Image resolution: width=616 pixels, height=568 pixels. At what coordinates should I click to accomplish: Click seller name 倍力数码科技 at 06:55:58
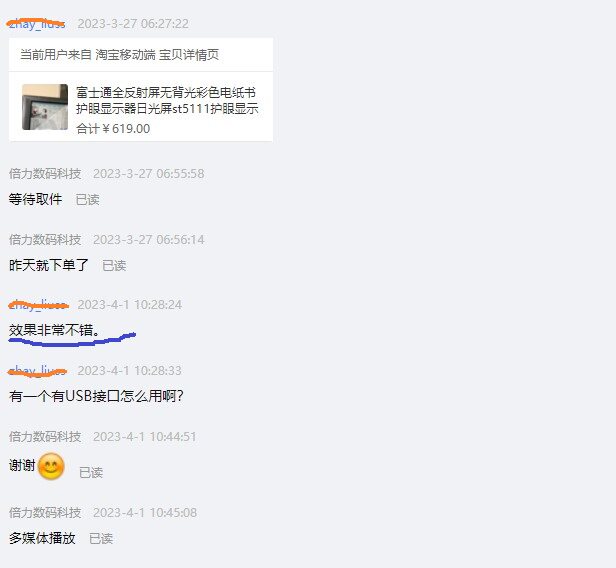coord(45,174)
